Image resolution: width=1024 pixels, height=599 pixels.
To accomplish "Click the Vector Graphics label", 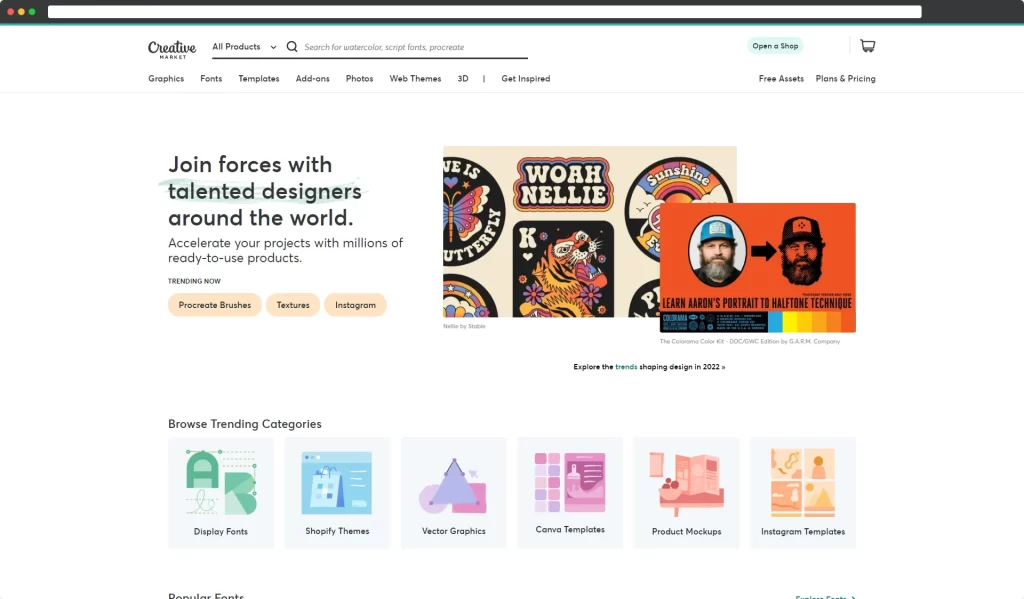I will (x=453, y=531).
